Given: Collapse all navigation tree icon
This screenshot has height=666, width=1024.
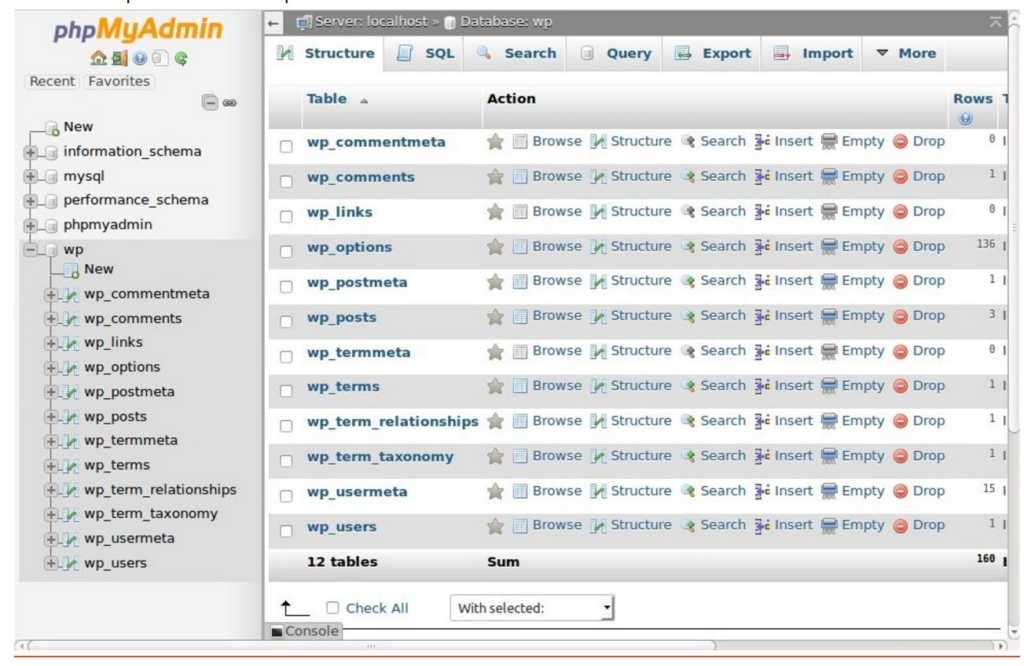Looking at the screenshot, I should (x=210, y=103).
